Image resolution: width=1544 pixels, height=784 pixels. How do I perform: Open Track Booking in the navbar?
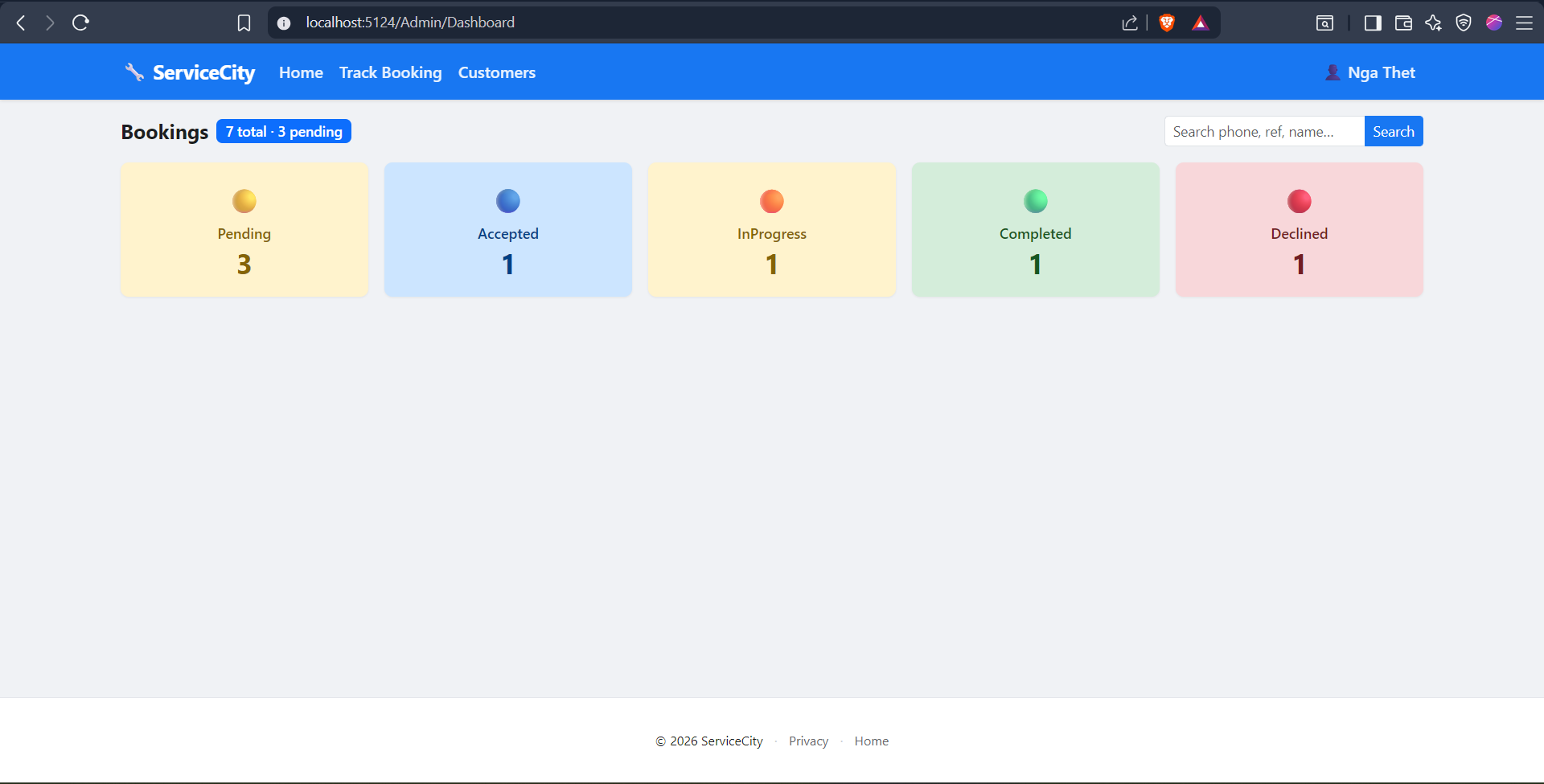pos(391,72)
